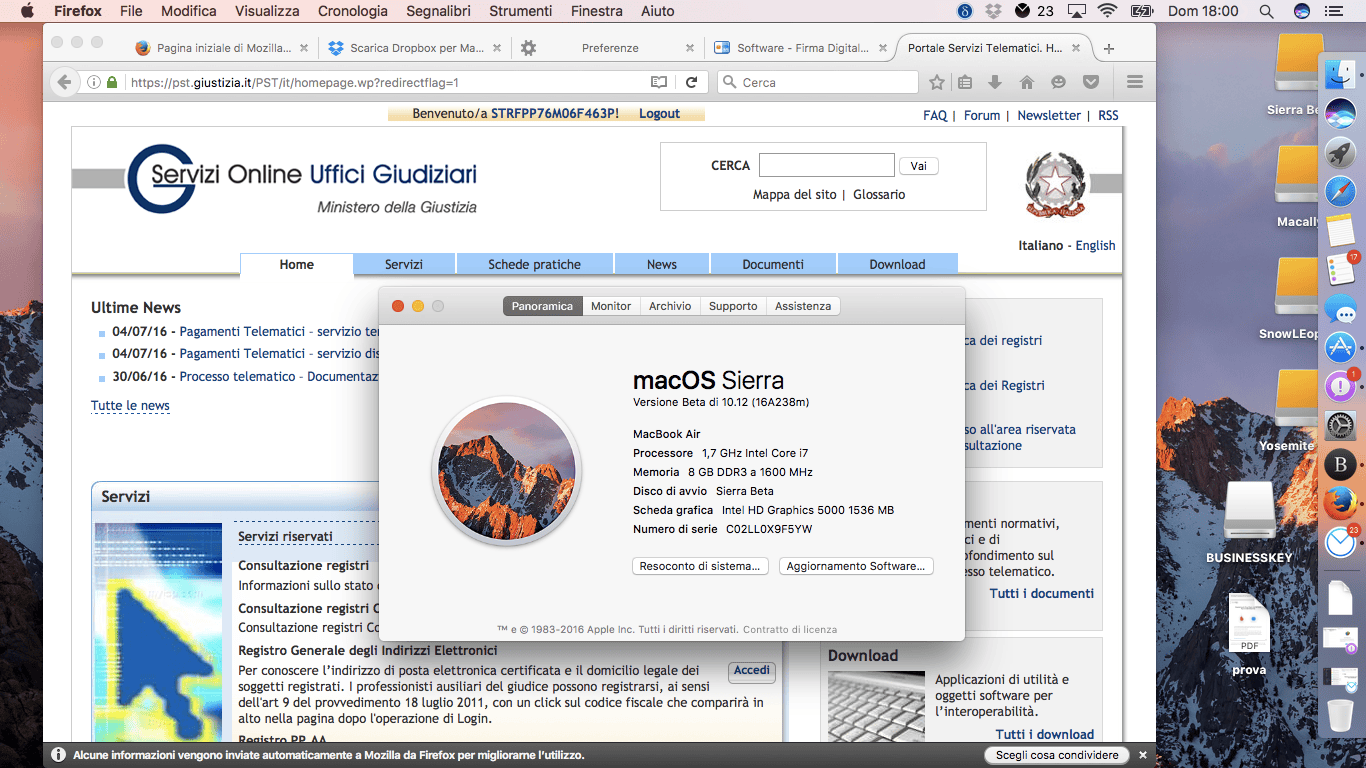
Task: Open the App Store Dock icon
Action: pos(1340,347)
